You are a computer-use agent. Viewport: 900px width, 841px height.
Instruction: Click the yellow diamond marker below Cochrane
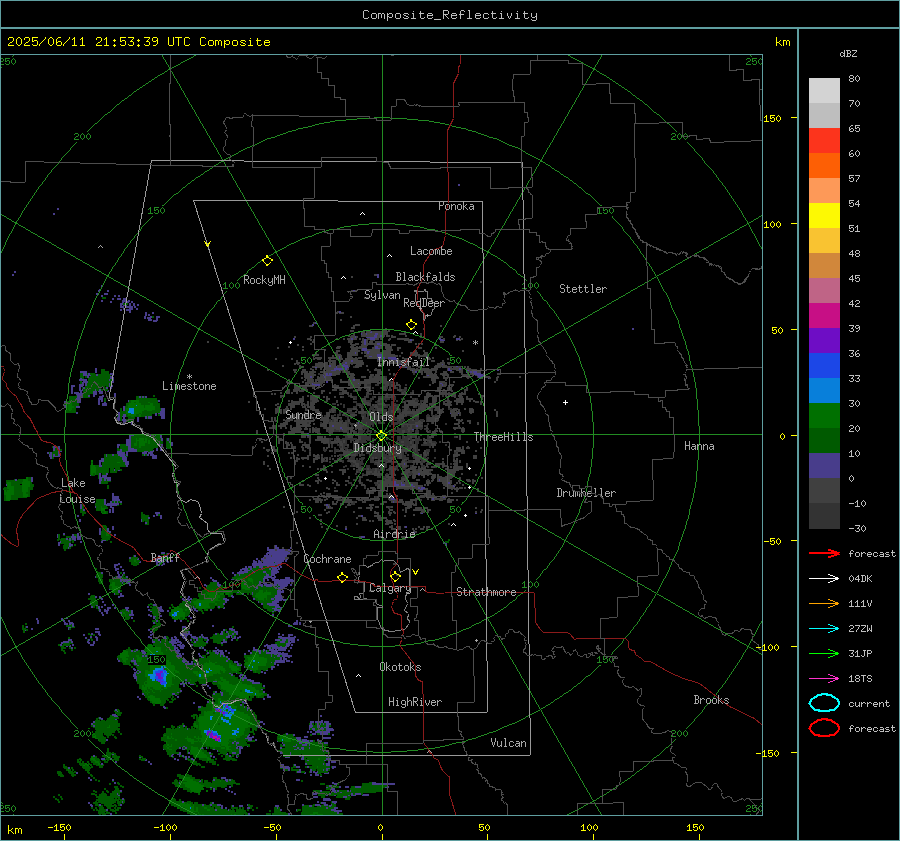click(343, 578)
